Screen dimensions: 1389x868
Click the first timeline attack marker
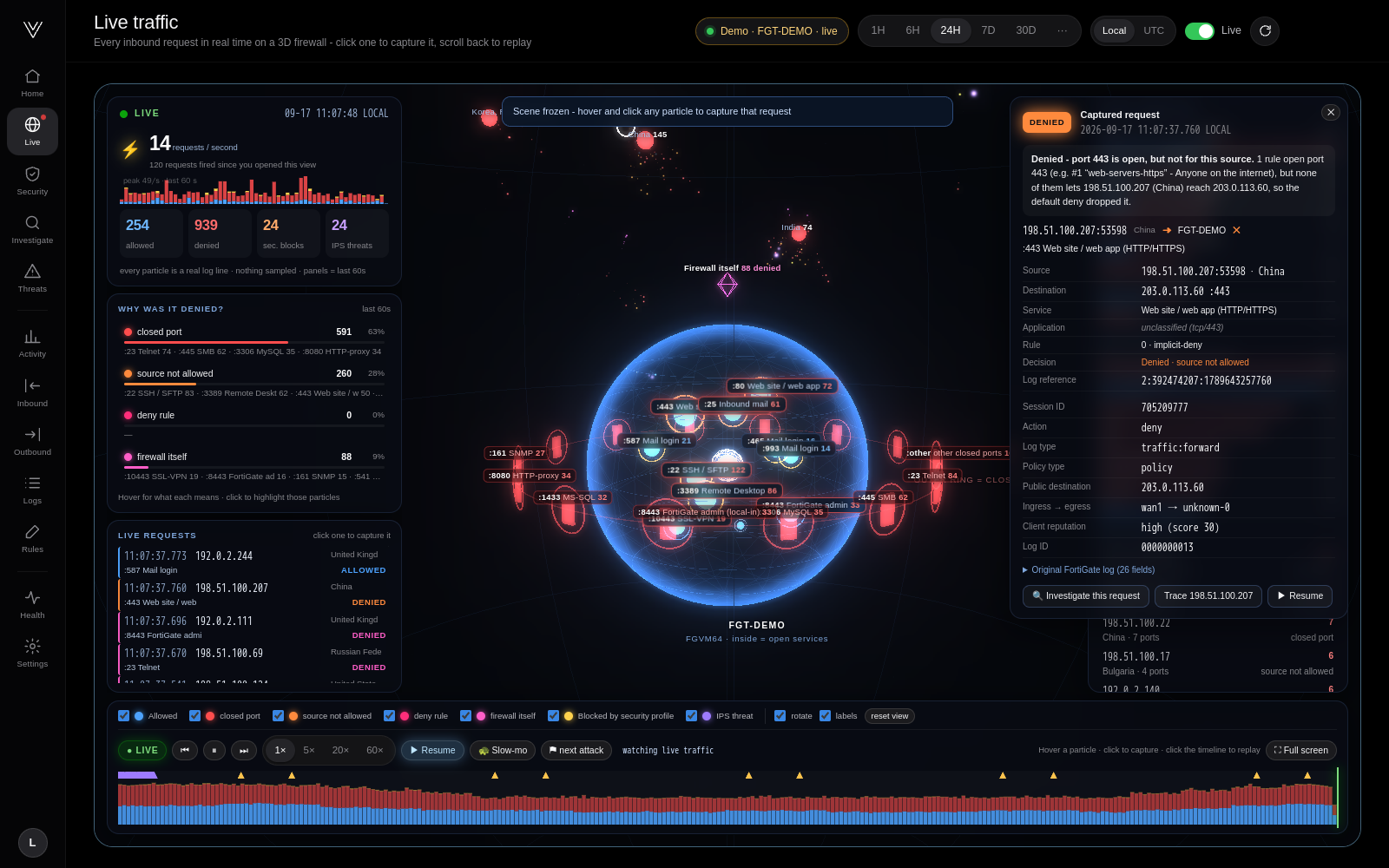[x=241, y=775]
